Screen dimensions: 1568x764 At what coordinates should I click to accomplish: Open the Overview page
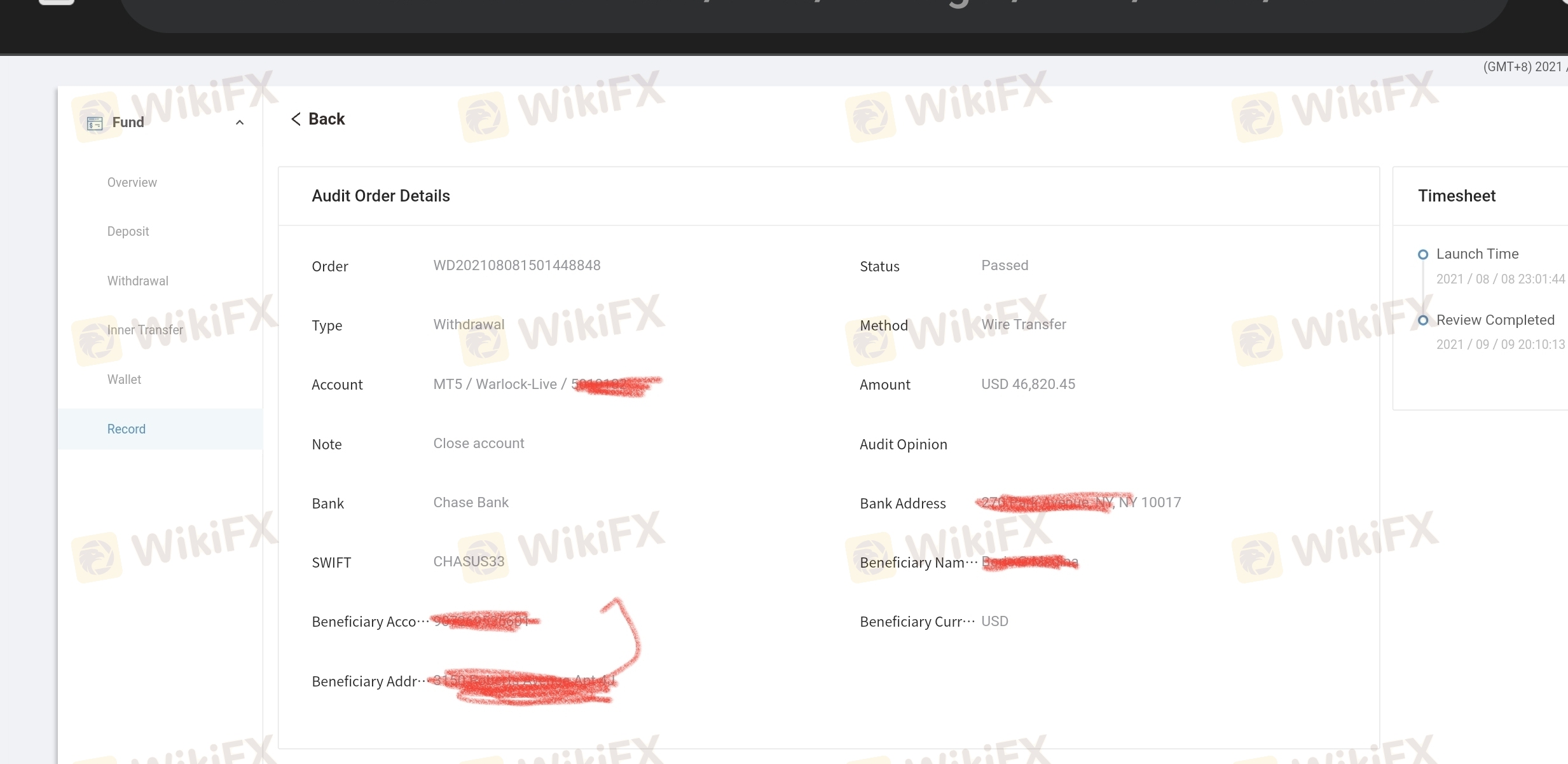132,182
